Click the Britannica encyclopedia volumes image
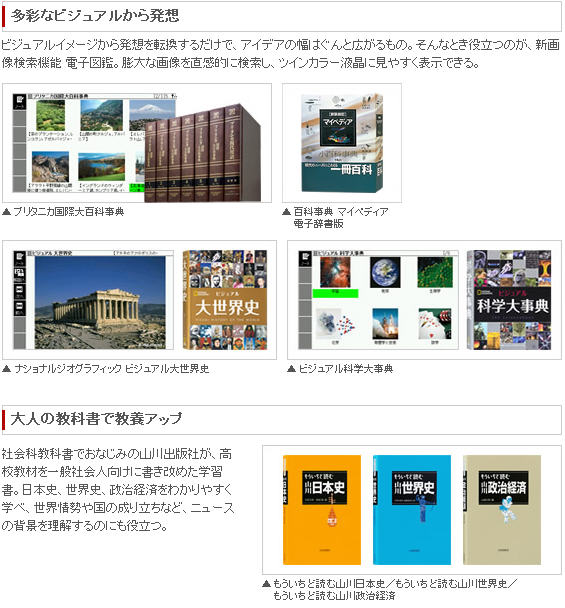 point(202,153)
